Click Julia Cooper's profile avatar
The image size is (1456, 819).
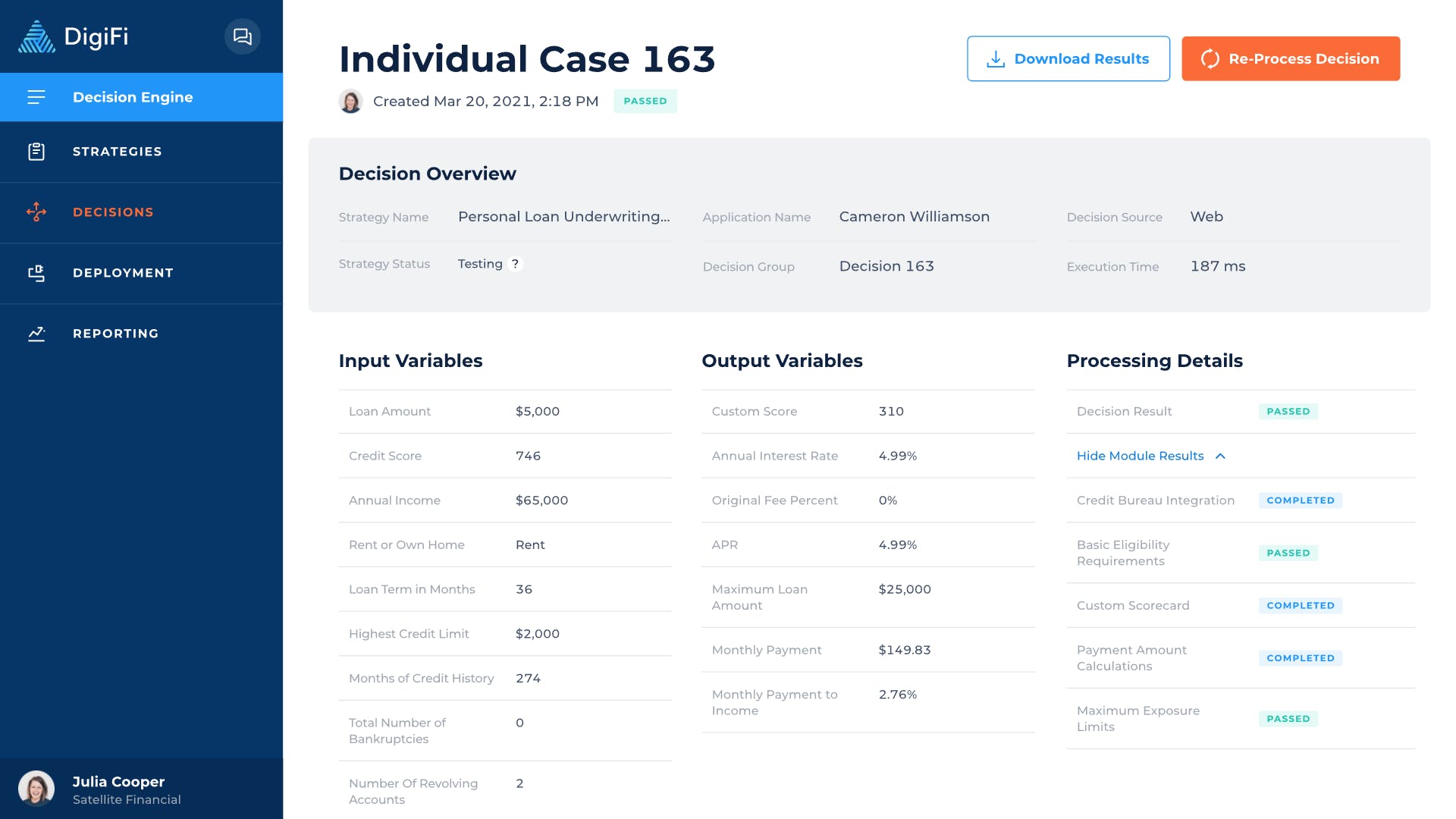click(x=36, y=789)
